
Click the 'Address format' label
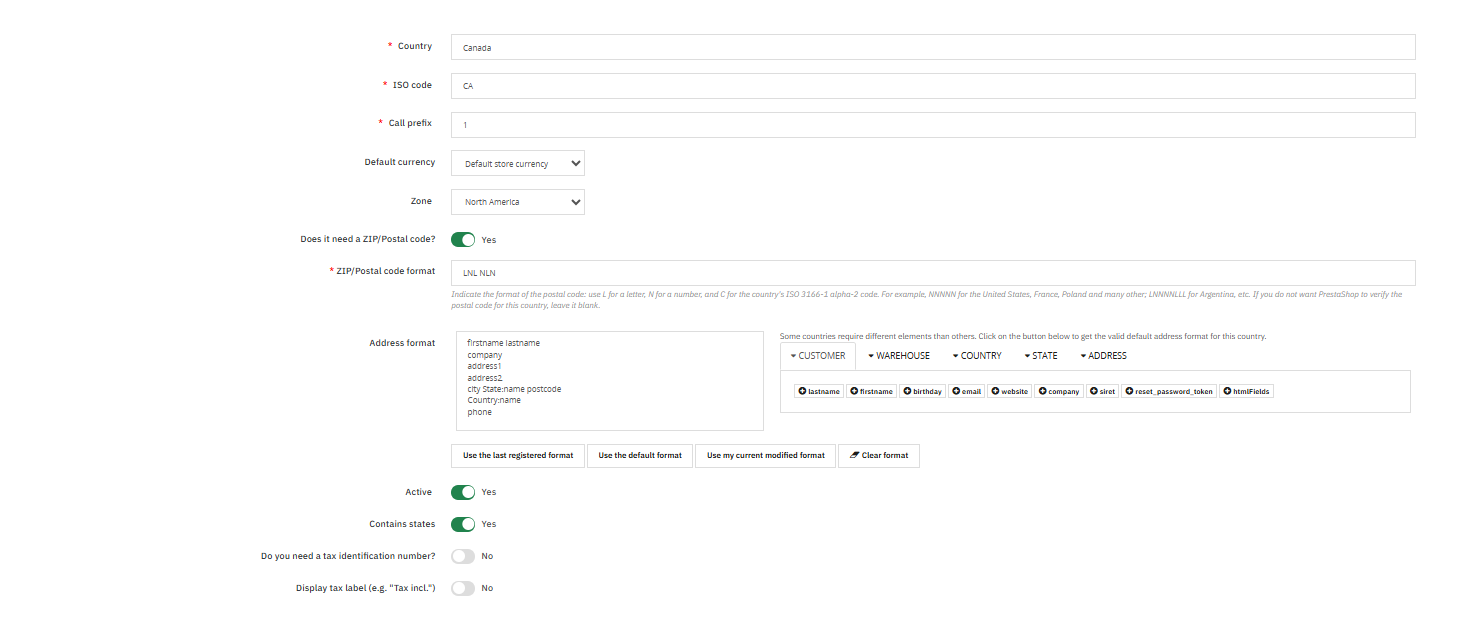402,343
